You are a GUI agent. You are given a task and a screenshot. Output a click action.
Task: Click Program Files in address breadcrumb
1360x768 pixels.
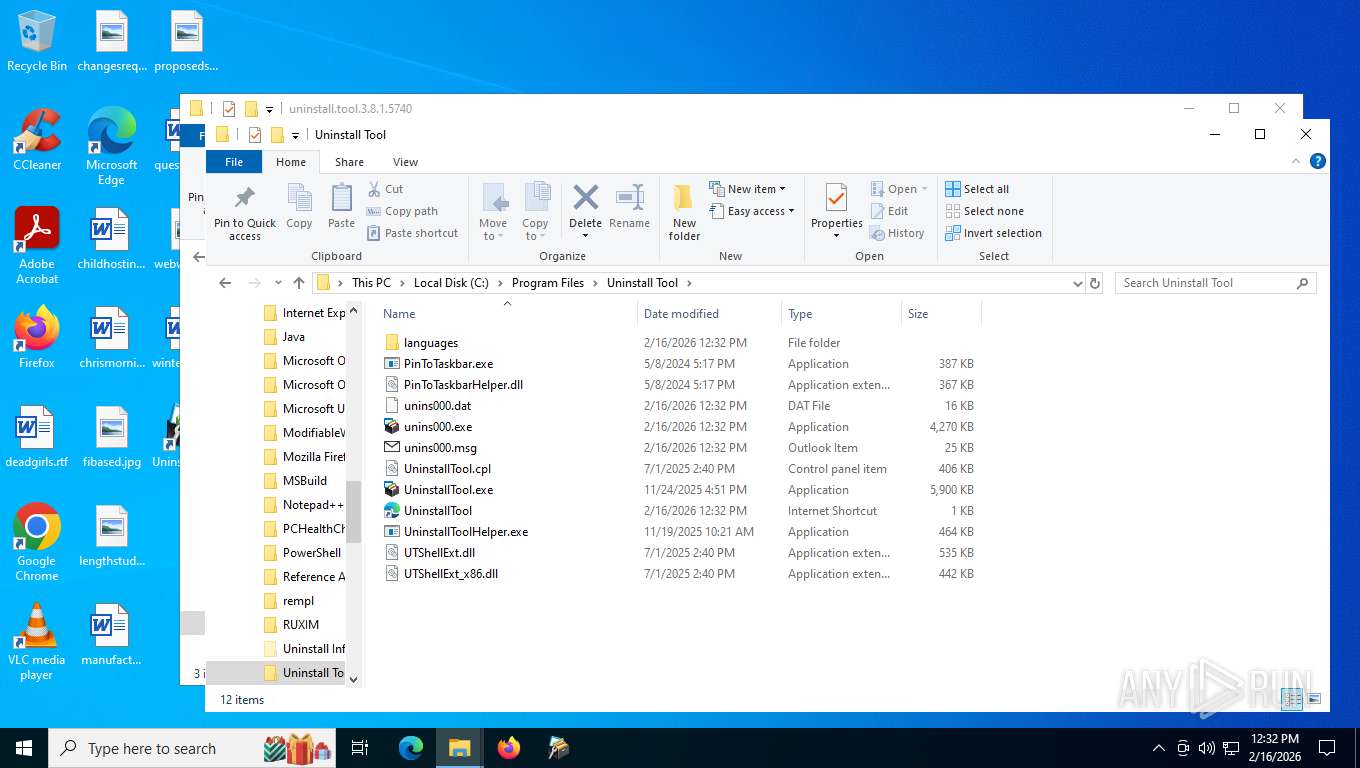[x=547, y=283]
